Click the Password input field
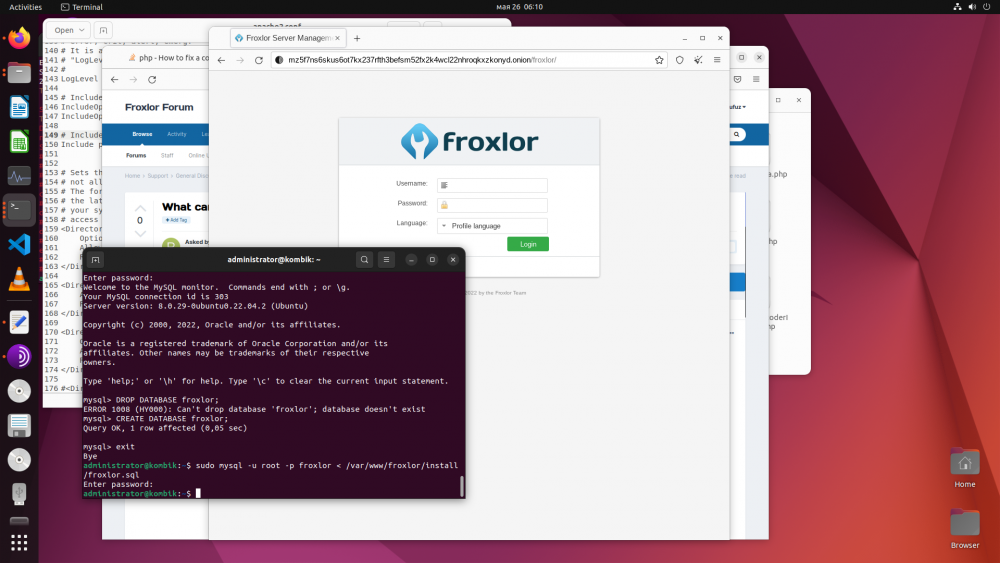1000x563 pixels. click(492, 205)
